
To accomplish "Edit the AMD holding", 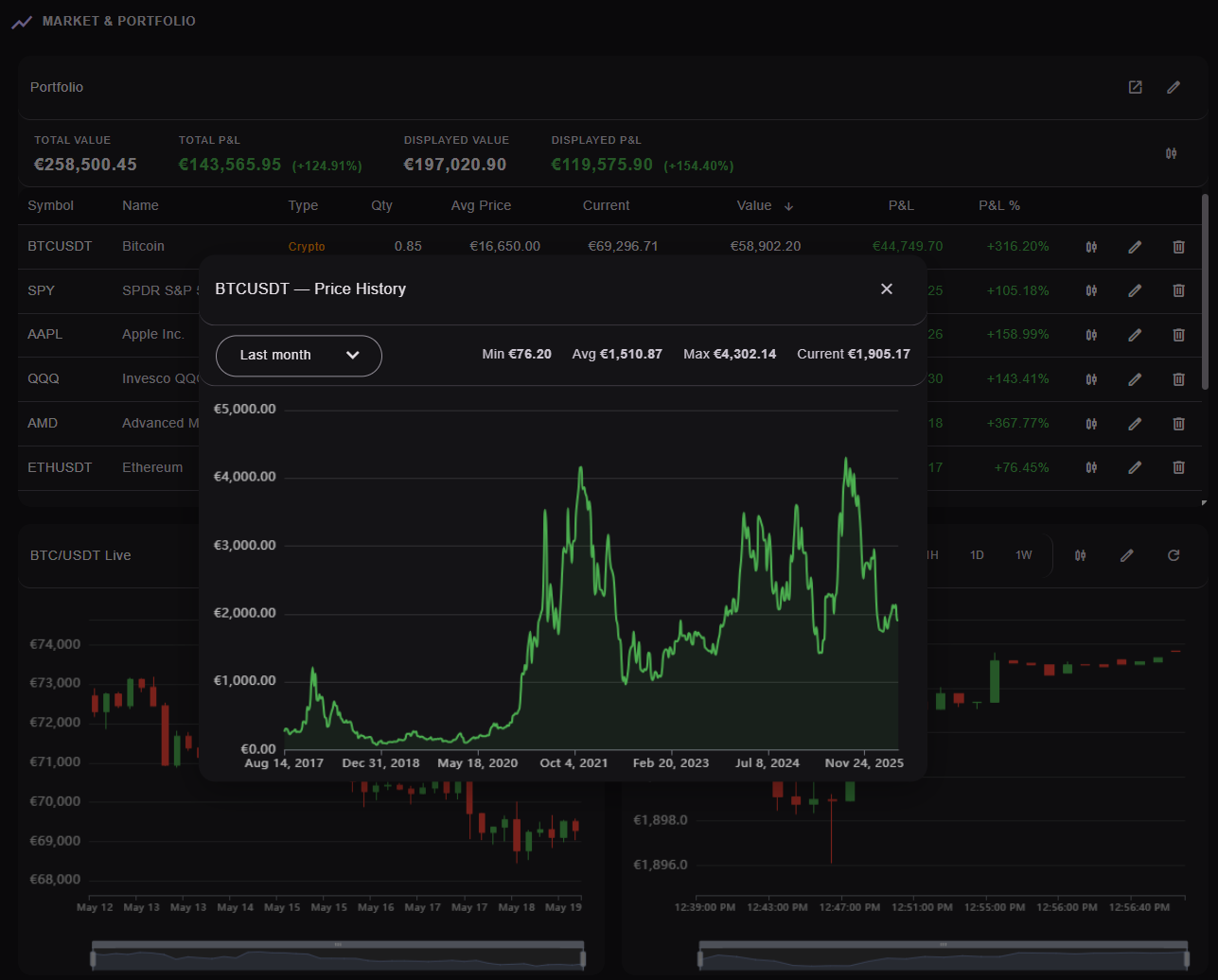I will [x=1135, y=423].
